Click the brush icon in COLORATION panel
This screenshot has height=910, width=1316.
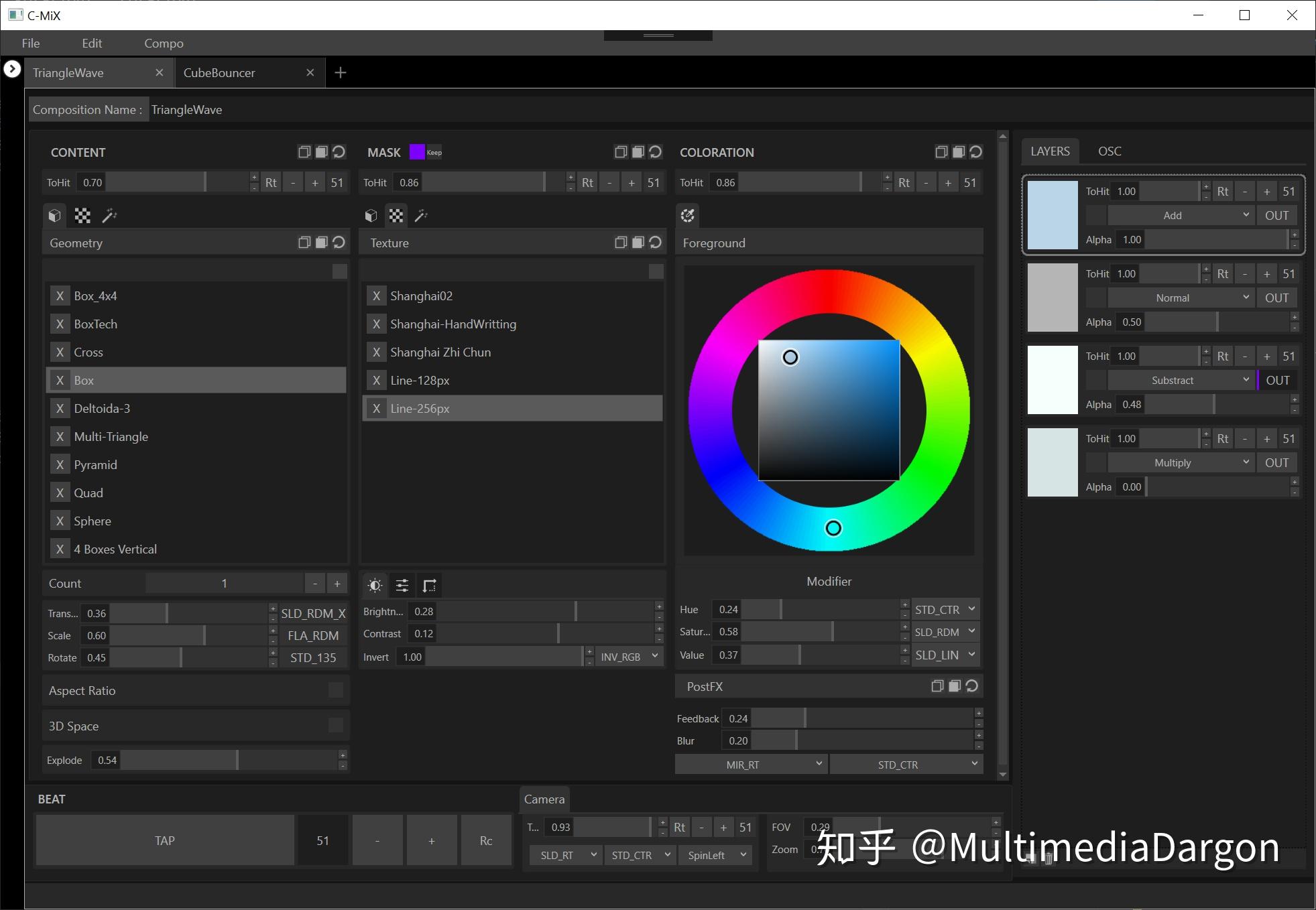click(688, 215)
